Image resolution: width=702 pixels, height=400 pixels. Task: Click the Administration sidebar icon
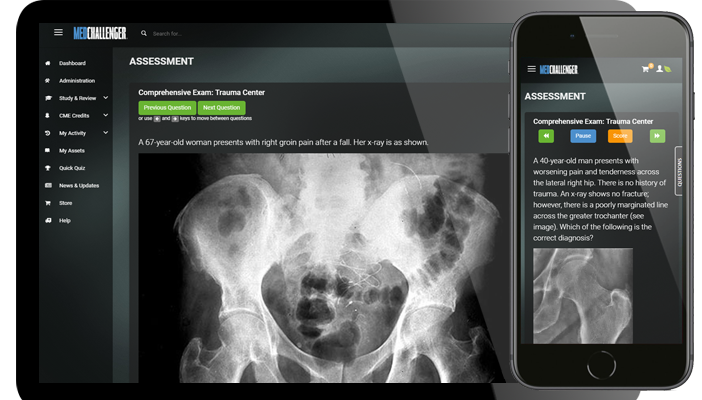(47, 81)
